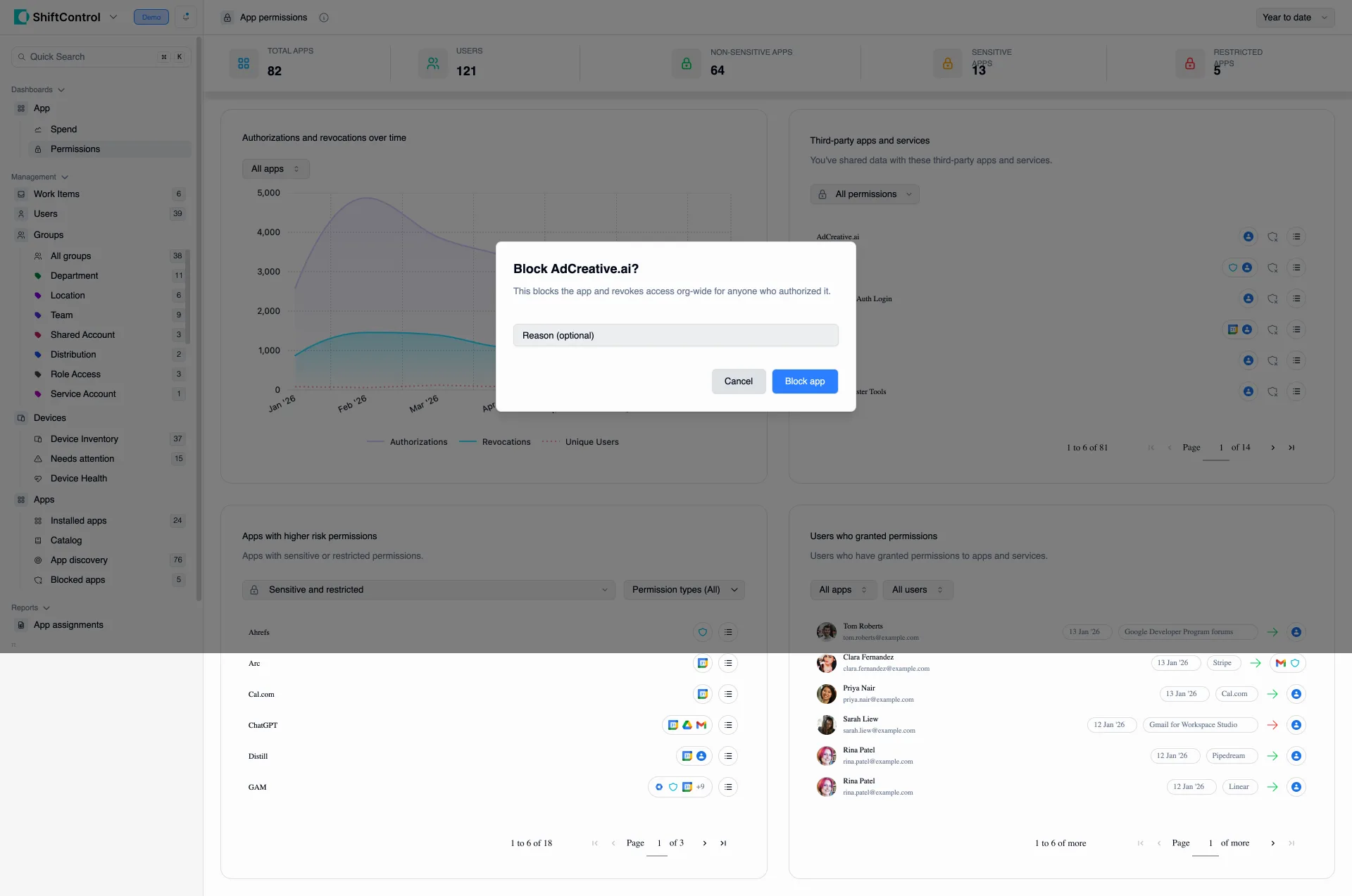This screenshot has width=1352, height=896.
Task: Click the shield permission icon for Ahrefs
Action: point(703,633)
